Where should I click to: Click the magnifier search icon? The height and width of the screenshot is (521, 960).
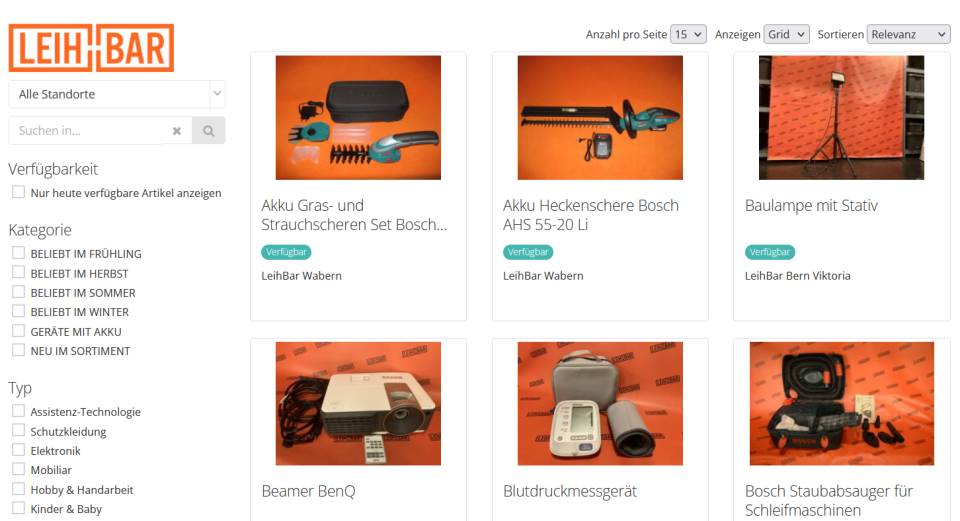[x=209, y=131]
